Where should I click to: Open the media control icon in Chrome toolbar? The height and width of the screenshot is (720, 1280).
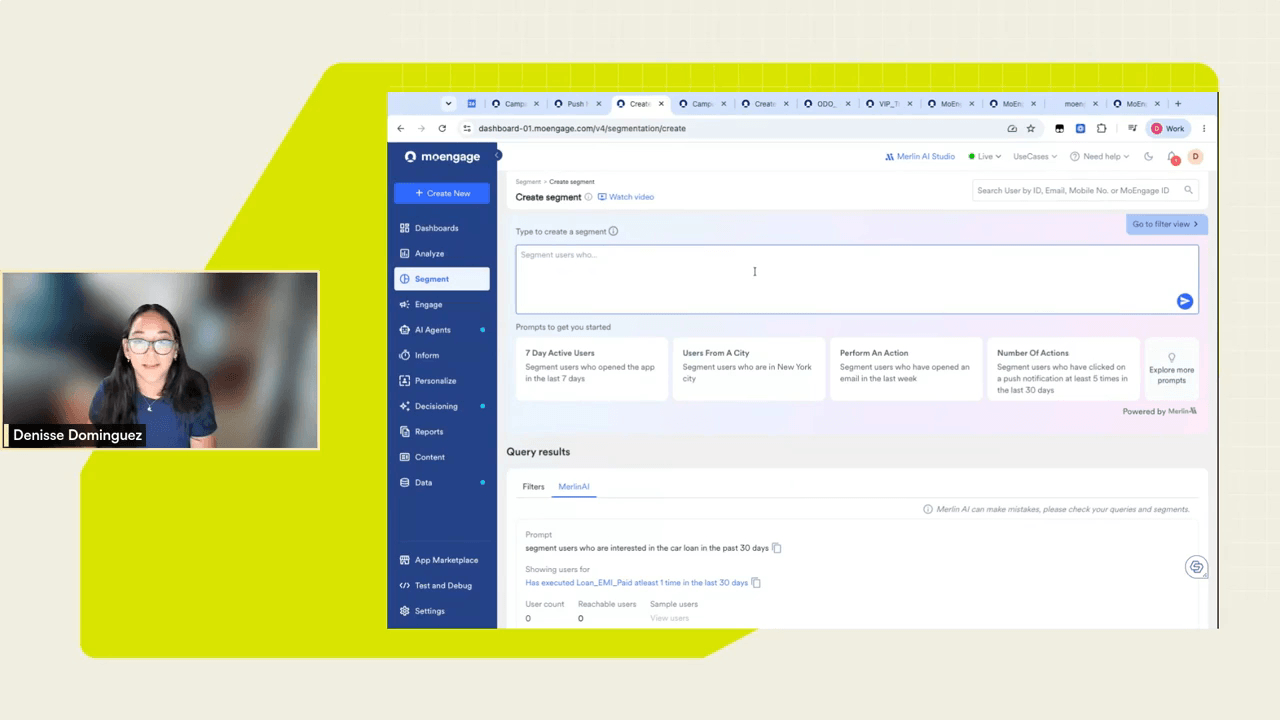(1132, 128)
